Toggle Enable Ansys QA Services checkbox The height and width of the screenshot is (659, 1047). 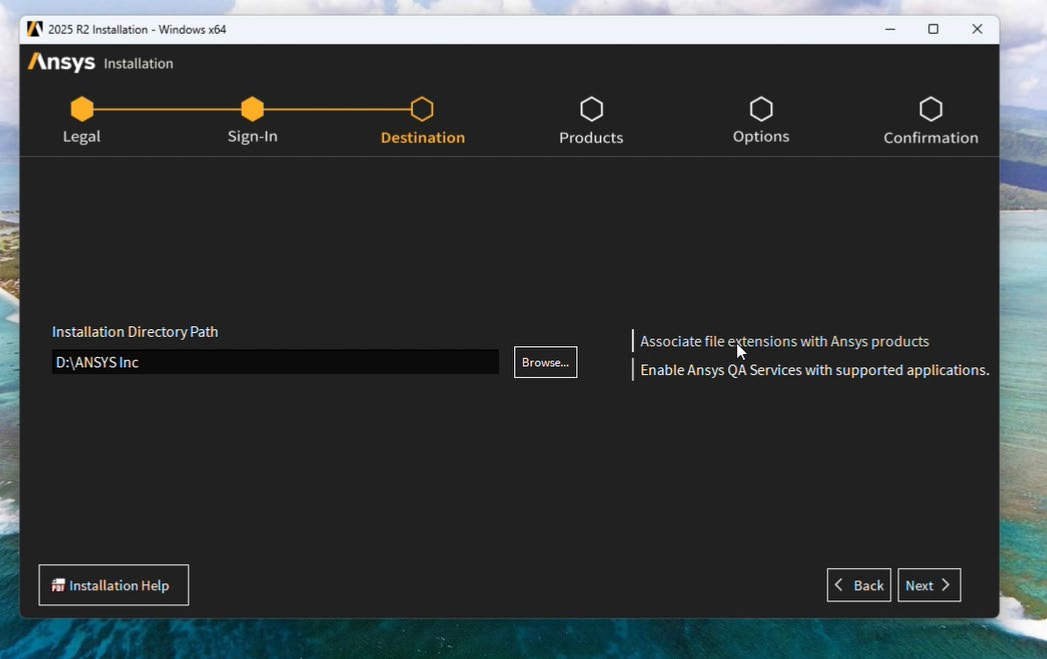[634, 370]
